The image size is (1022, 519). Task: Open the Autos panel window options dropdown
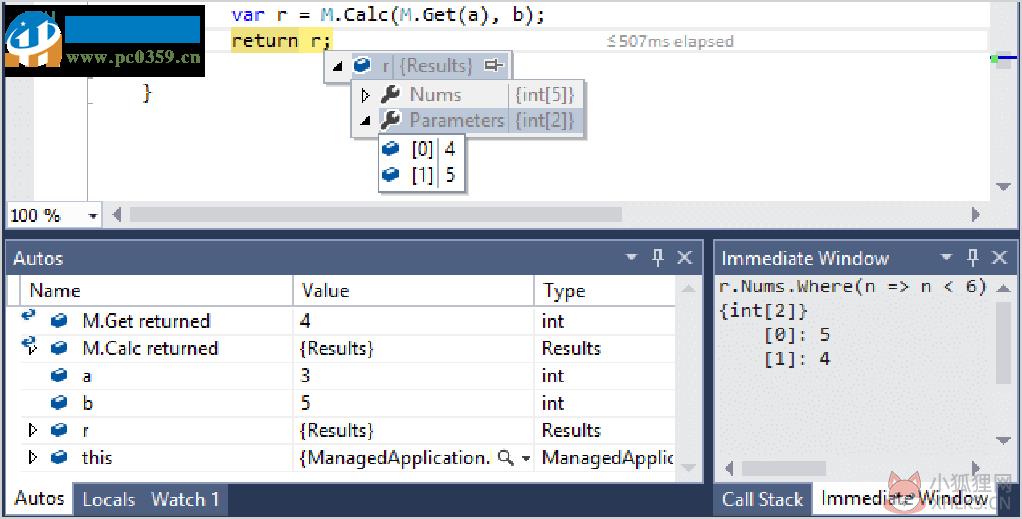(631, 257)
